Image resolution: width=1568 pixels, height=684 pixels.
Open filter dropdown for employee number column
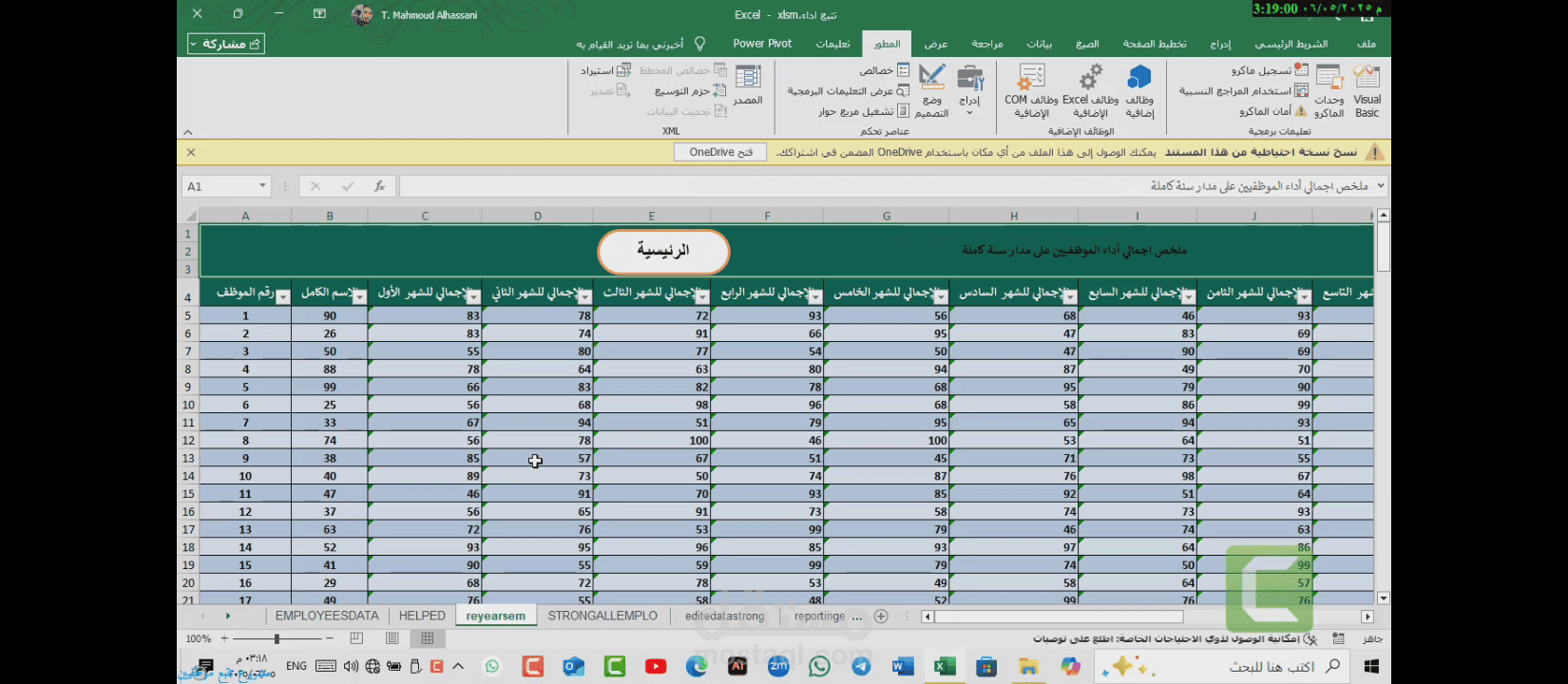(x=282, y=297)
